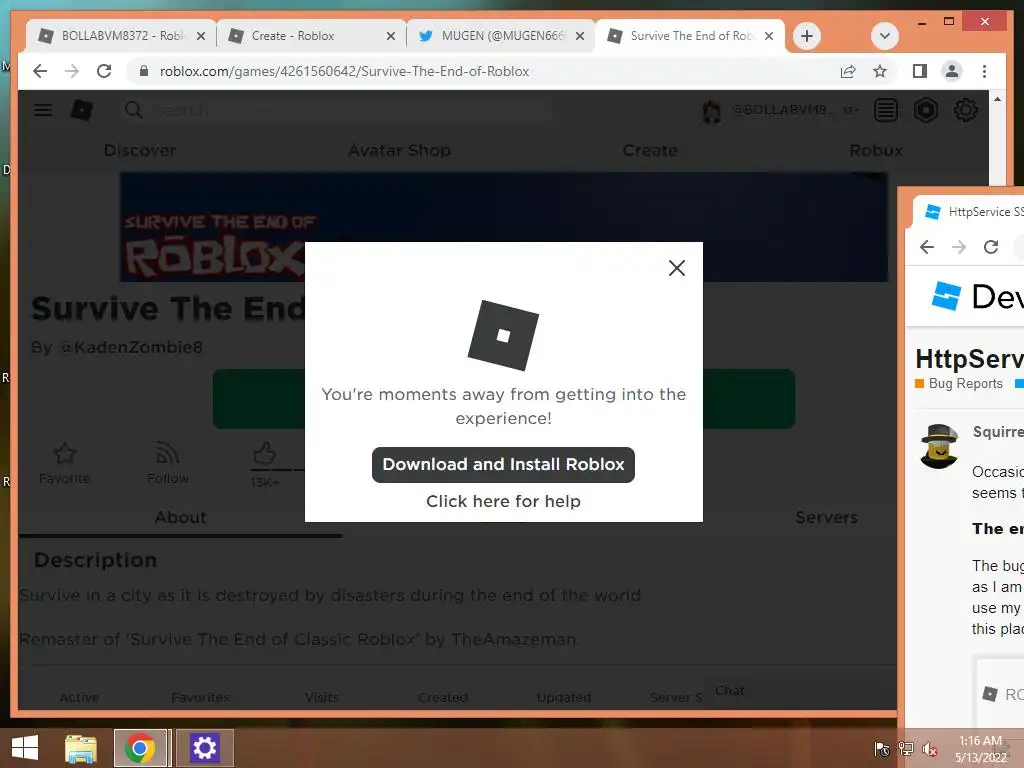Open the Robux balance icon
The height and width of the screenshot is (768, 1024).
pyautogui.click(x=925, y=110)
